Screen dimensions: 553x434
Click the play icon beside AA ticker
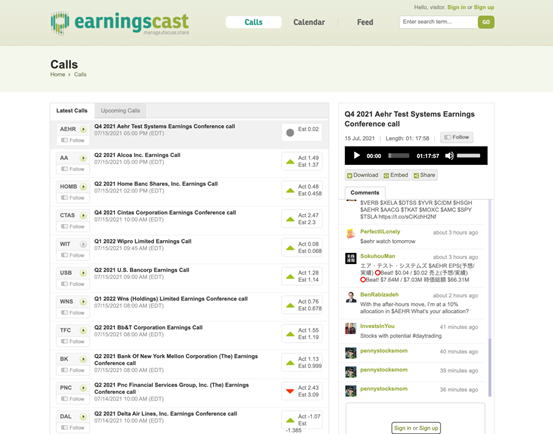(x=83, y=158)
